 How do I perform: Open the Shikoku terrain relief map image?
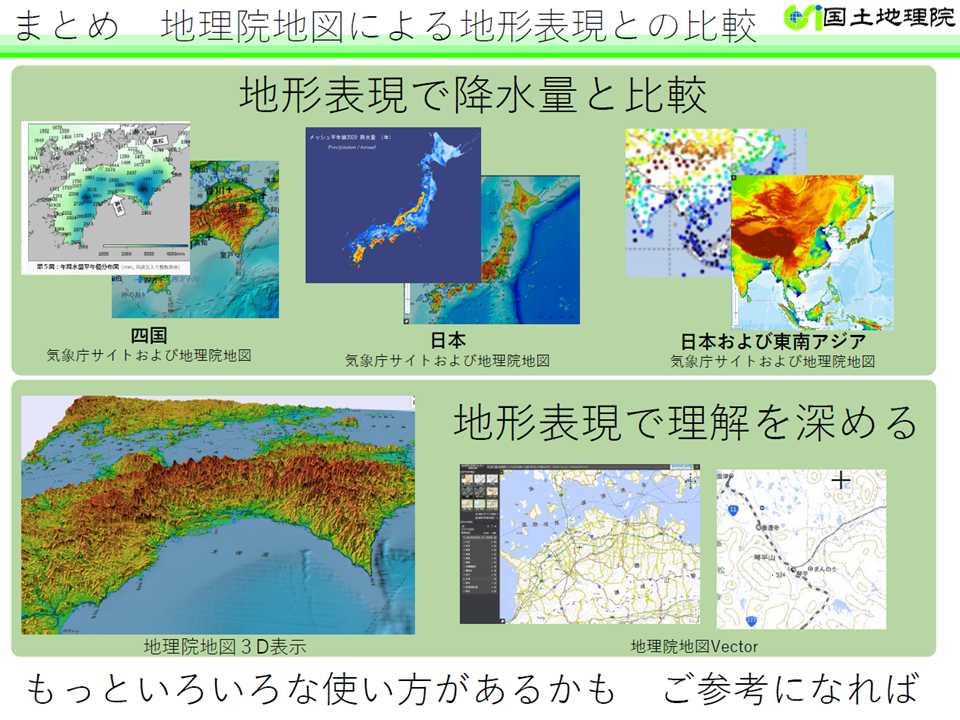coord(234,239)
